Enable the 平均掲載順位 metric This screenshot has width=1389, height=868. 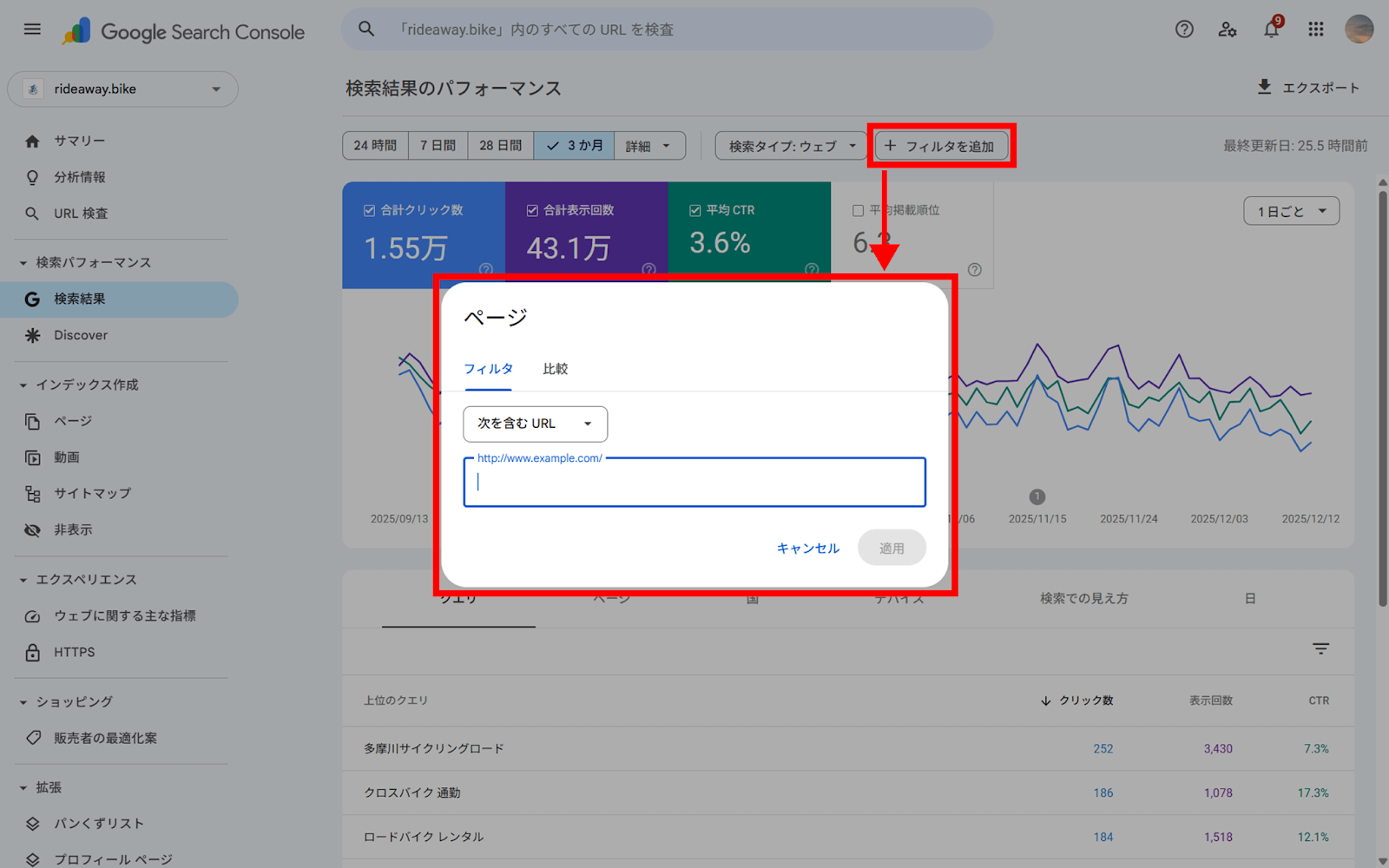pyautogui.click(x=855, y=209)
